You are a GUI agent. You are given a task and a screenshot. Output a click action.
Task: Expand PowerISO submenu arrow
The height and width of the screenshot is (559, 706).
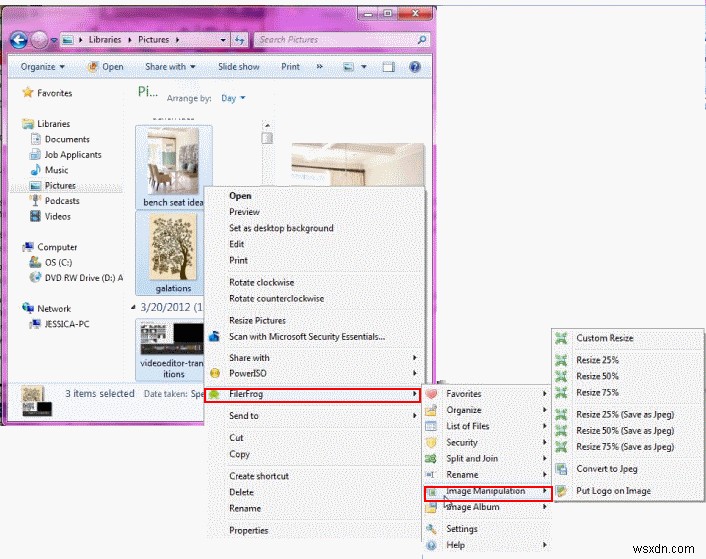coord(414,373)
